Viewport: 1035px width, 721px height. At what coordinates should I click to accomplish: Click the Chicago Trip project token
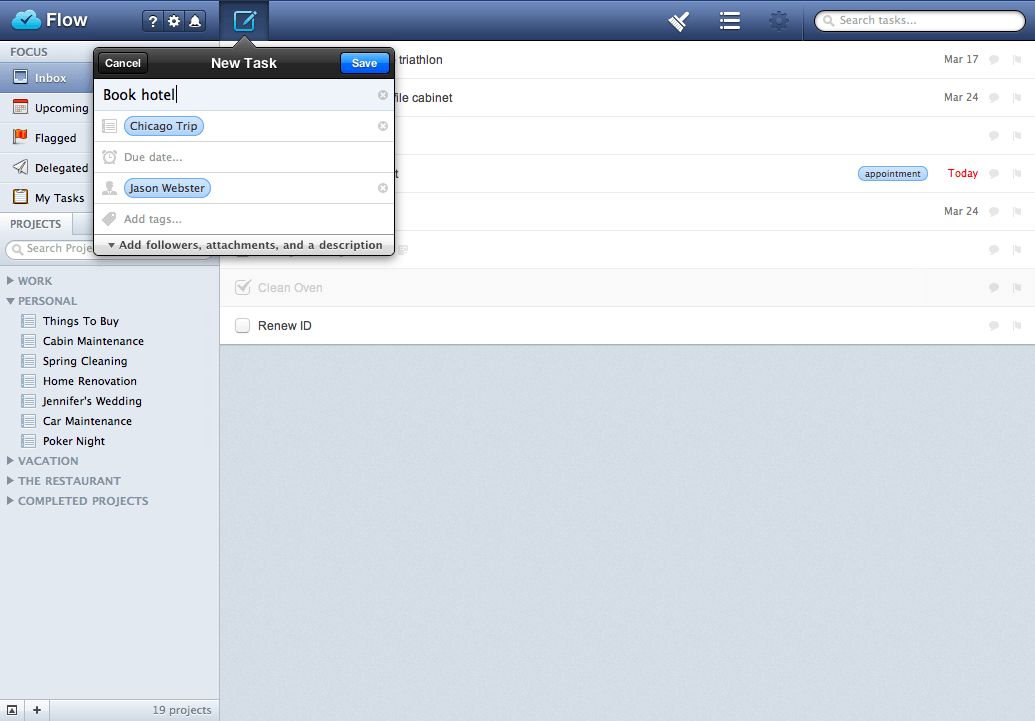point(164,126)
